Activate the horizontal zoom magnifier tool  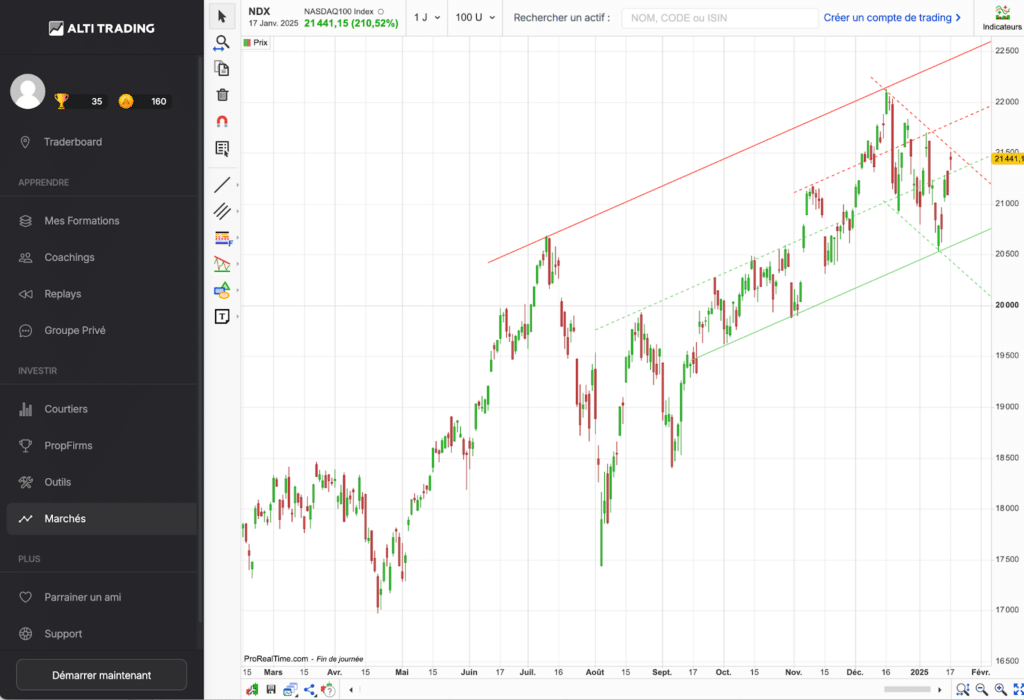(222, 43)
